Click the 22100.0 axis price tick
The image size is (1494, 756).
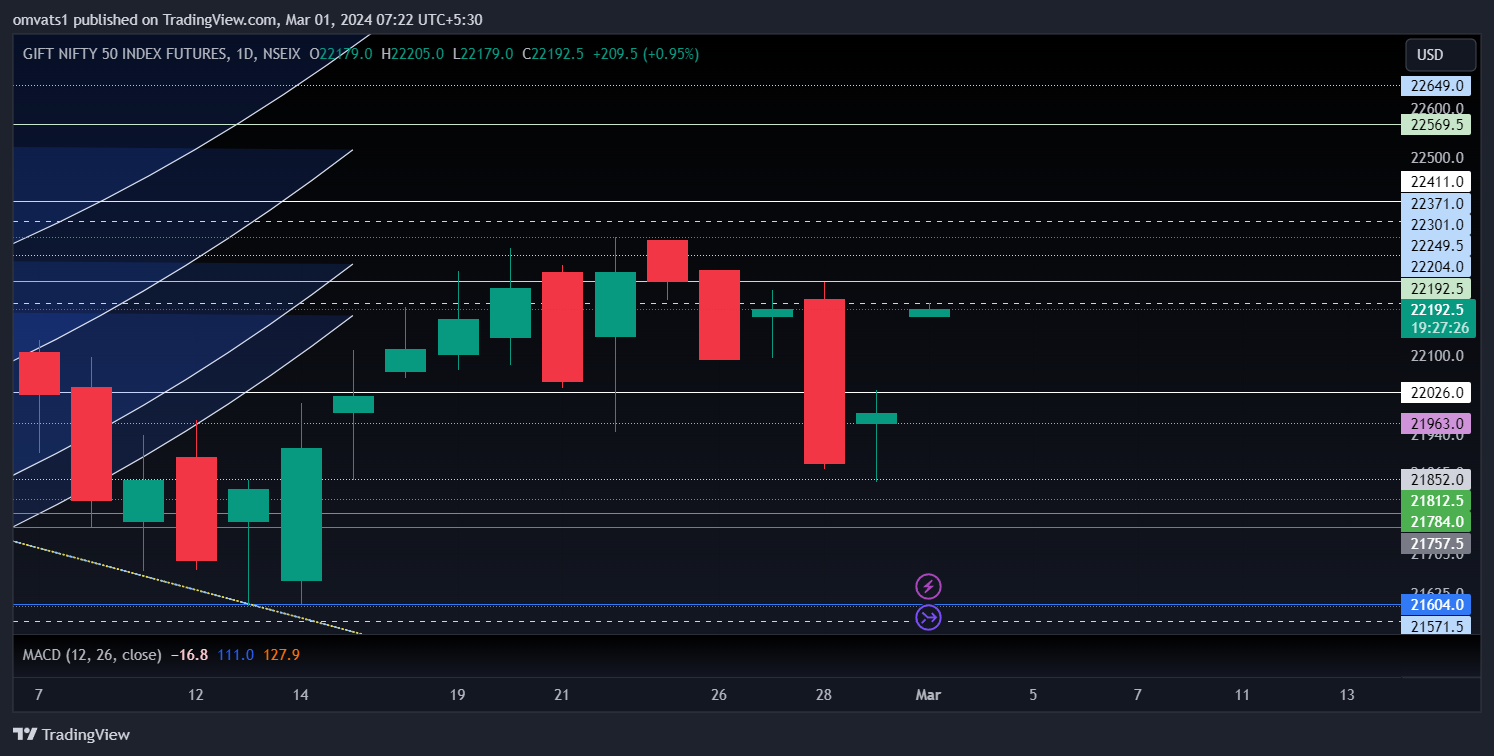click(x=1436, y=356)
